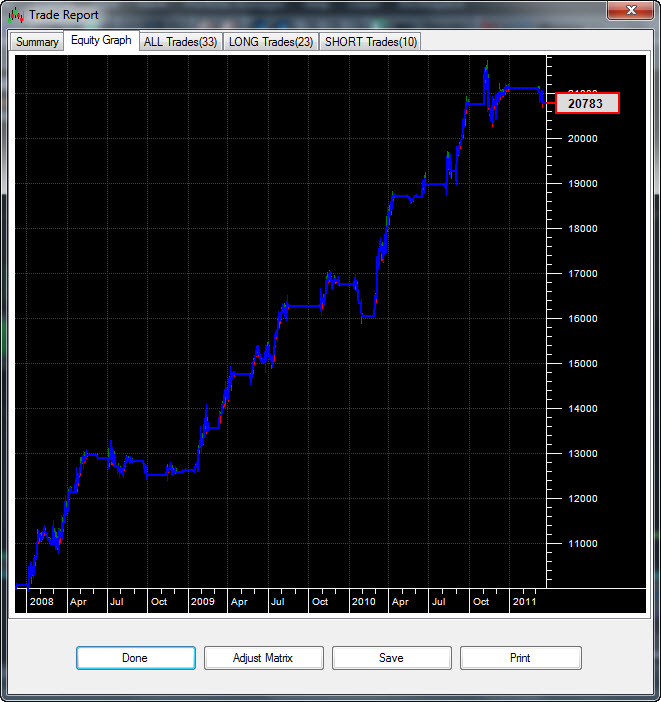Open the ALL Trades(33) tab
Image resolution: width=661 pixels, height=702 pixels.
click(180, 42)
